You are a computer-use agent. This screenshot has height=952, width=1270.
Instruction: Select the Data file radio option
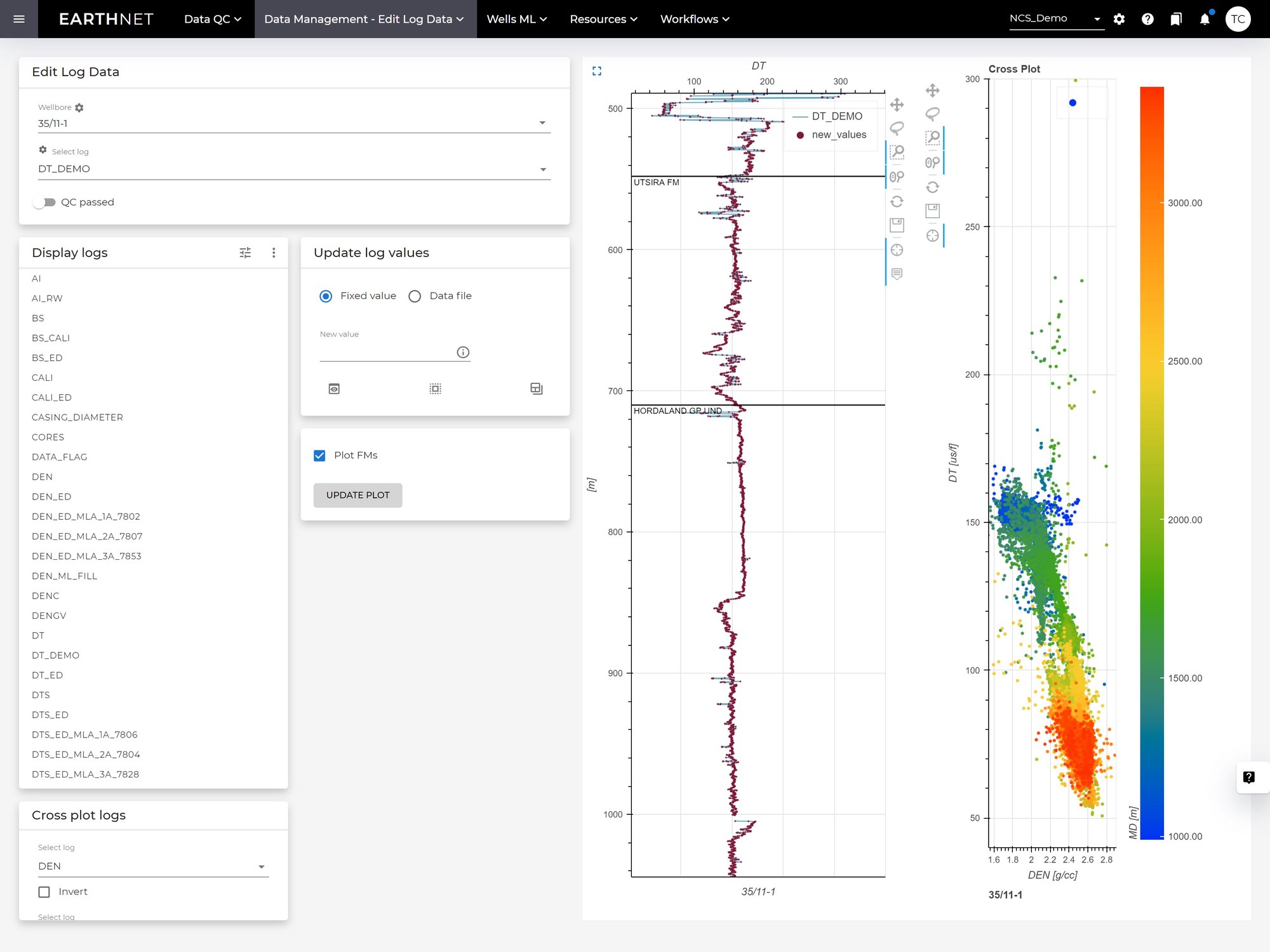pos(415,296)
